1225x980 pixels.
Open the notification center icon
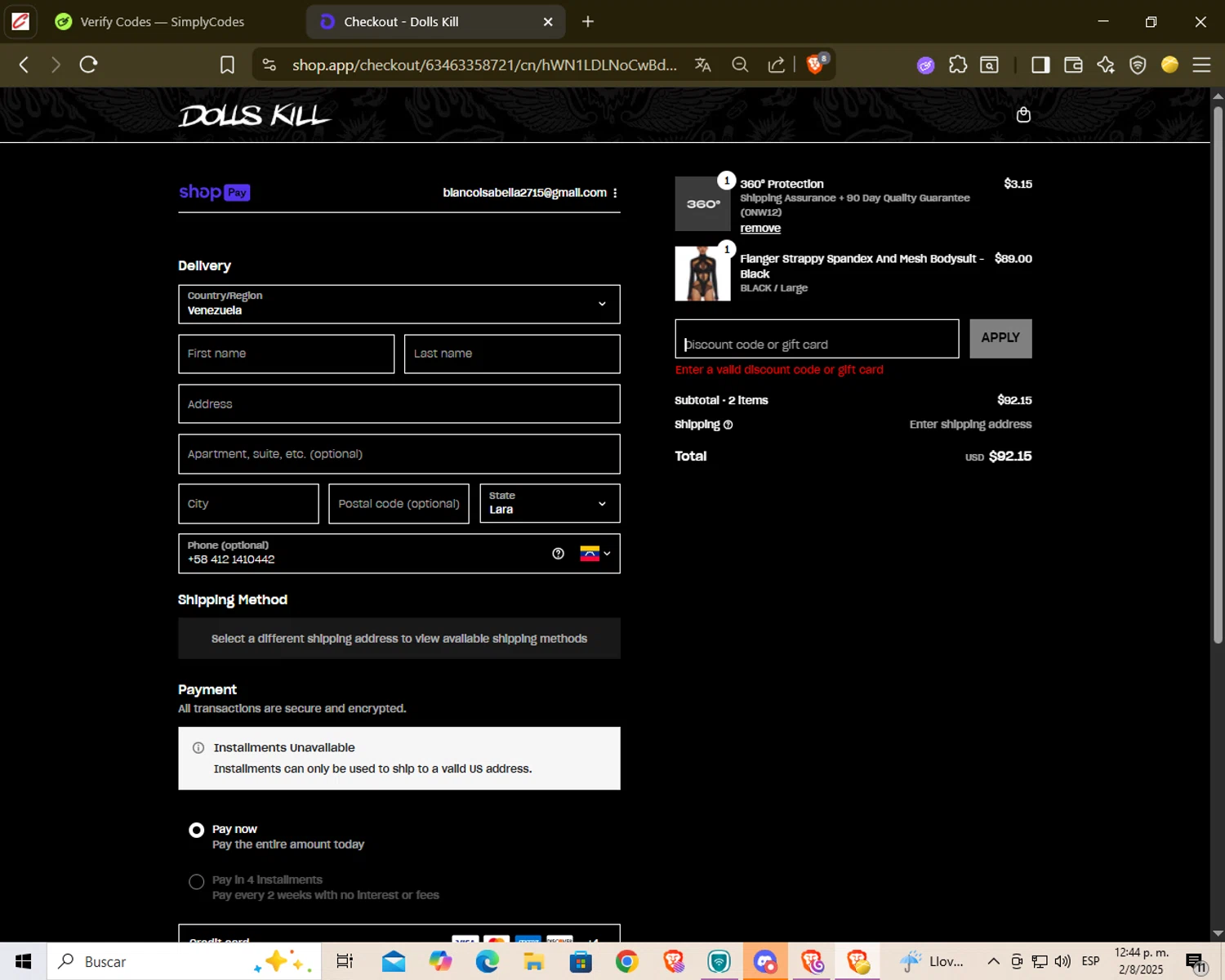tap(1196, 962)
